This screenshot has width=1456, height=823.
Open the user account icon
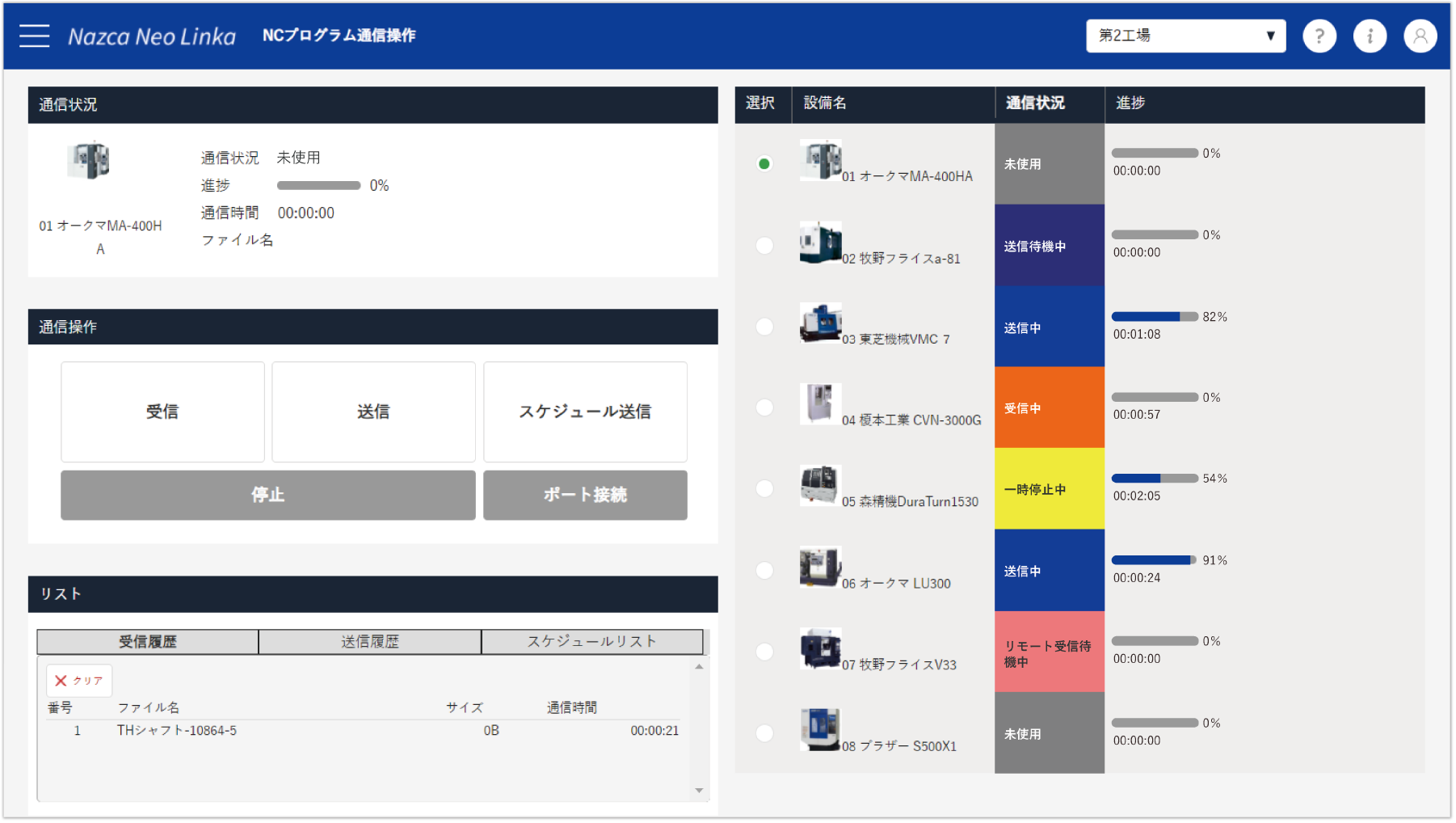click(x=1420, y=36)
